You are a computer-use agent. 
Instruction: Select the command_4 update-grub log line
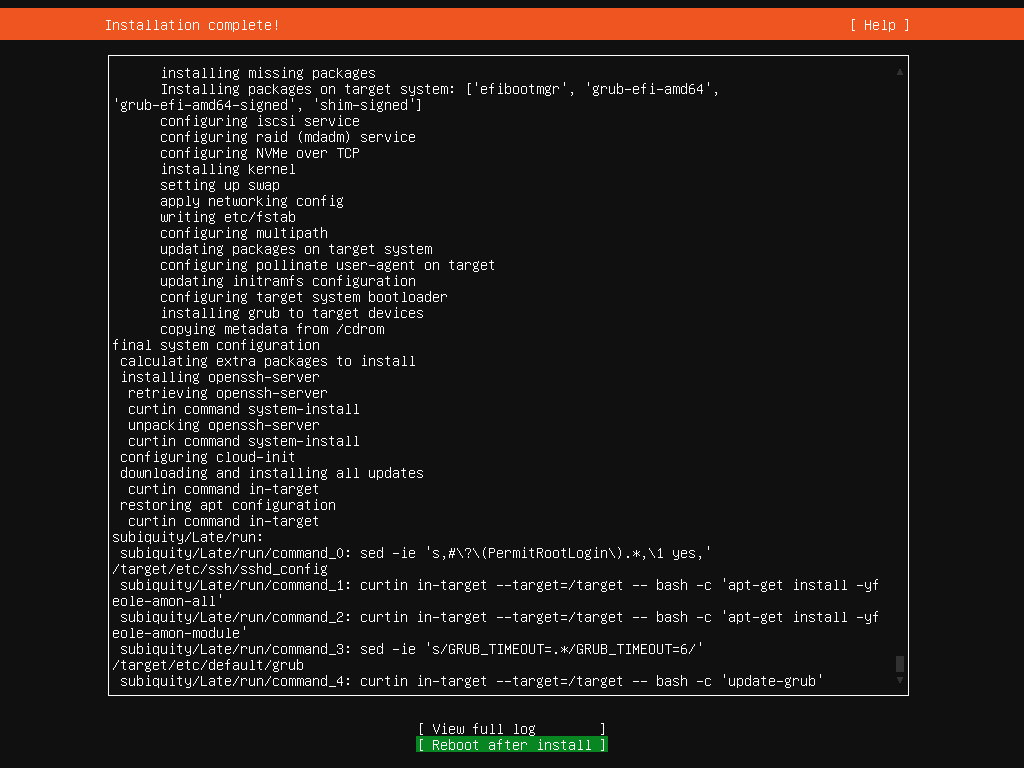coord(470,681)
